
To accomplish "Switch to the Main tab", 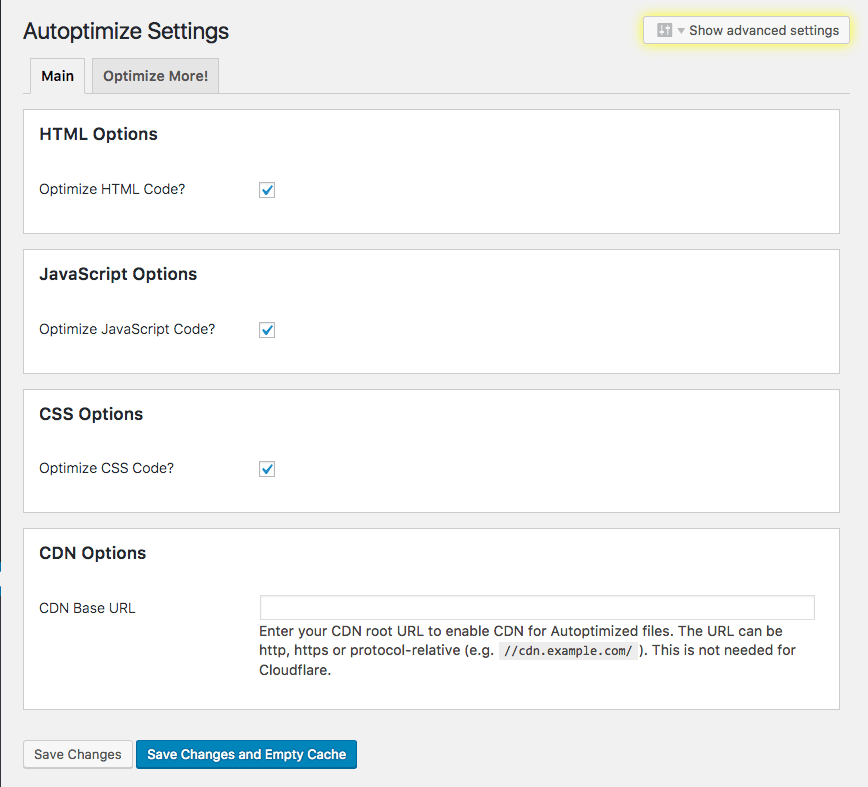I will pyautogui.click(x=57, y=76).
